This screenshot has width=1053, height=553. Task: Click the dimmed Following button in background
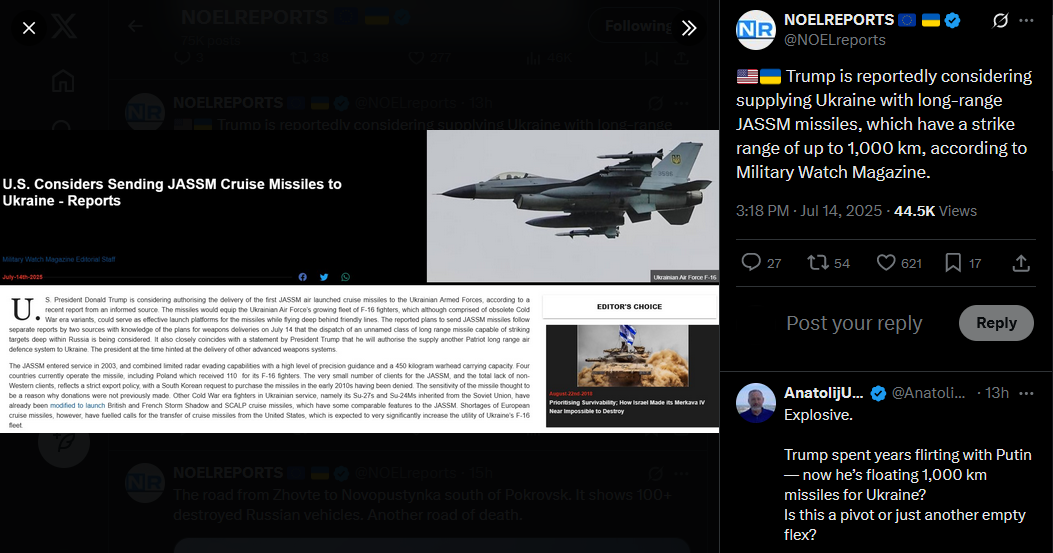pos(637,26)
